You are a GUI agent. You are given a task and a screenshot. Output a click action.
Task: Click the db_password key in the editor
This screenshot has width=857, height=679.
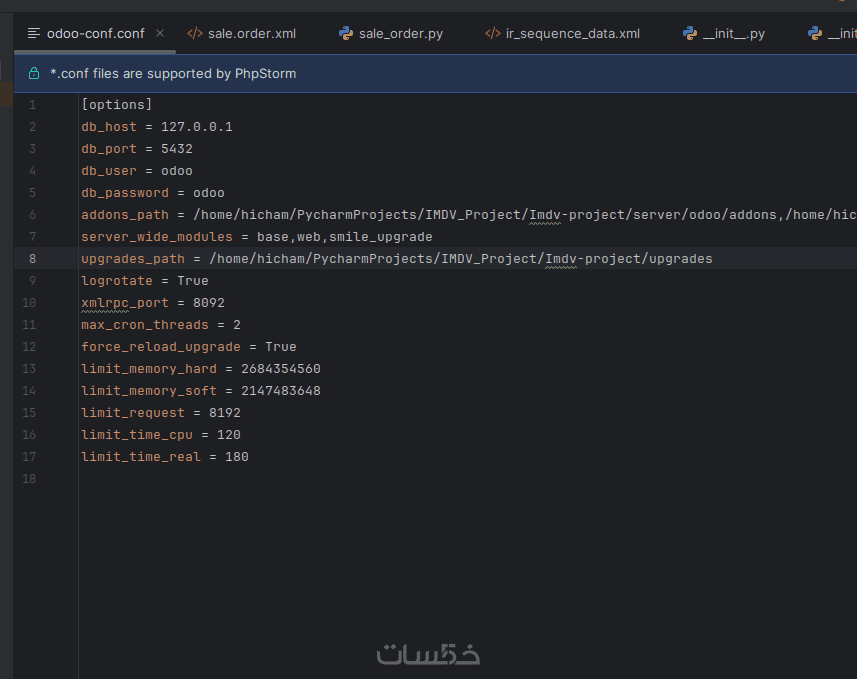[125, 193]
